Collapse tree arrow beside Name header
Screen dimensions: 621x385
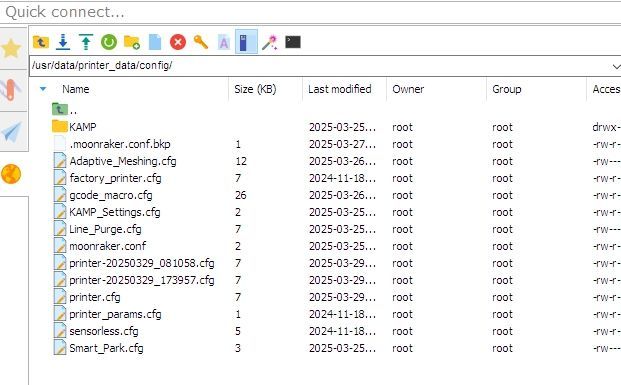coord(43,89)
